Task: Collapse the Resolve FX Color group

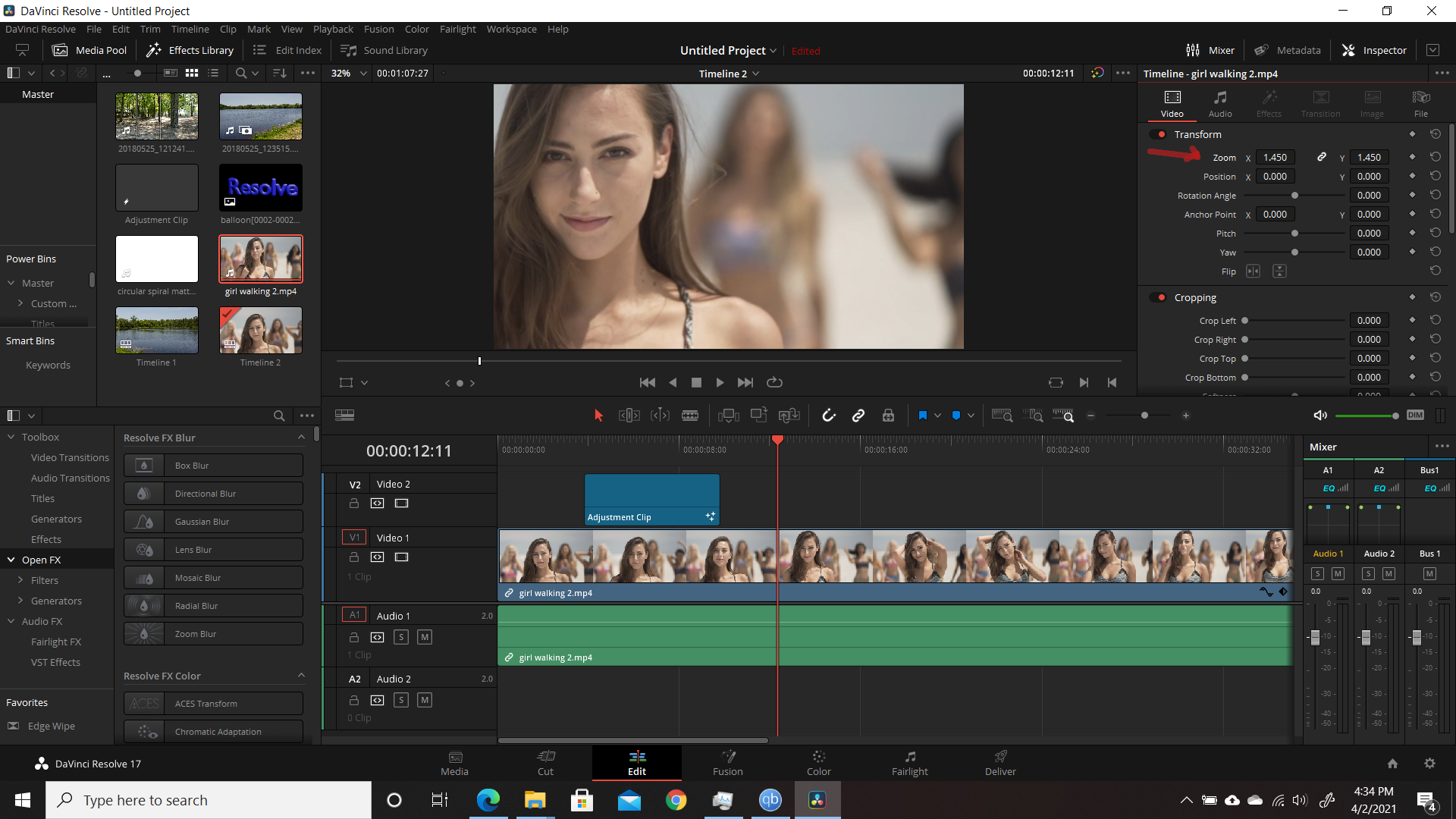Action: pos(301,676)
